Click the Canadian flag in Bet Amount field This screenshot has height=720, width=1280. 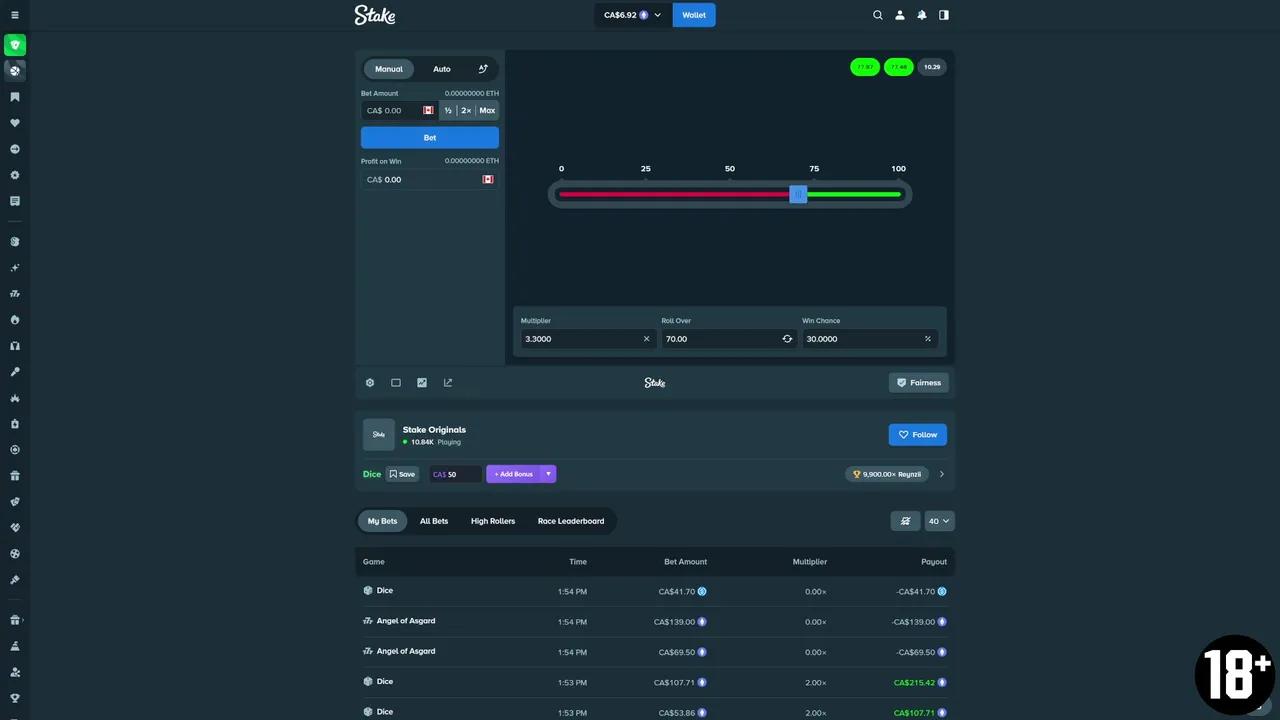pos(428,110)
